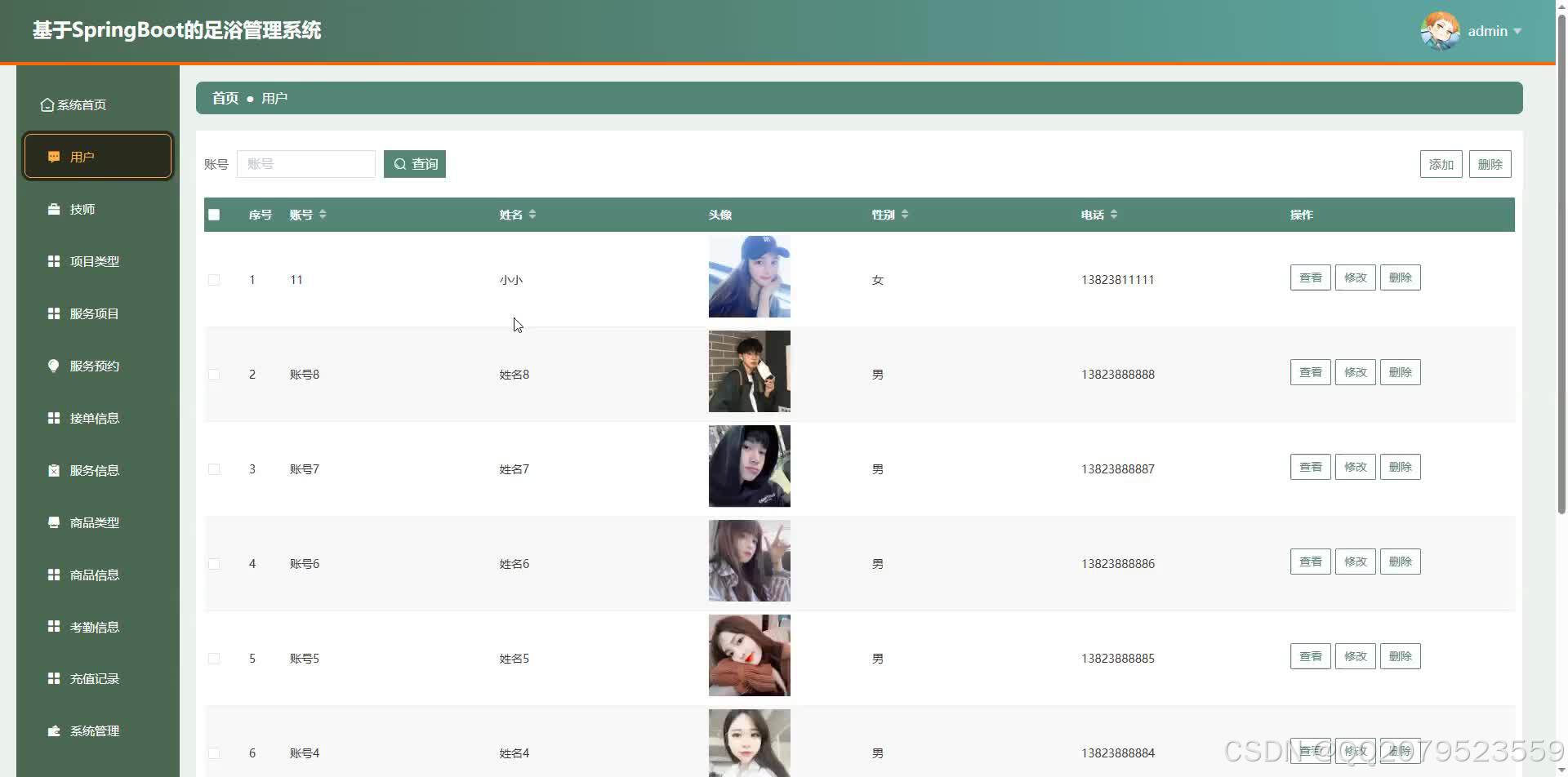Click 查看 for 账号6 row
The width and height of the screenshot is (1568, 777).
[x=1311, y=562]
